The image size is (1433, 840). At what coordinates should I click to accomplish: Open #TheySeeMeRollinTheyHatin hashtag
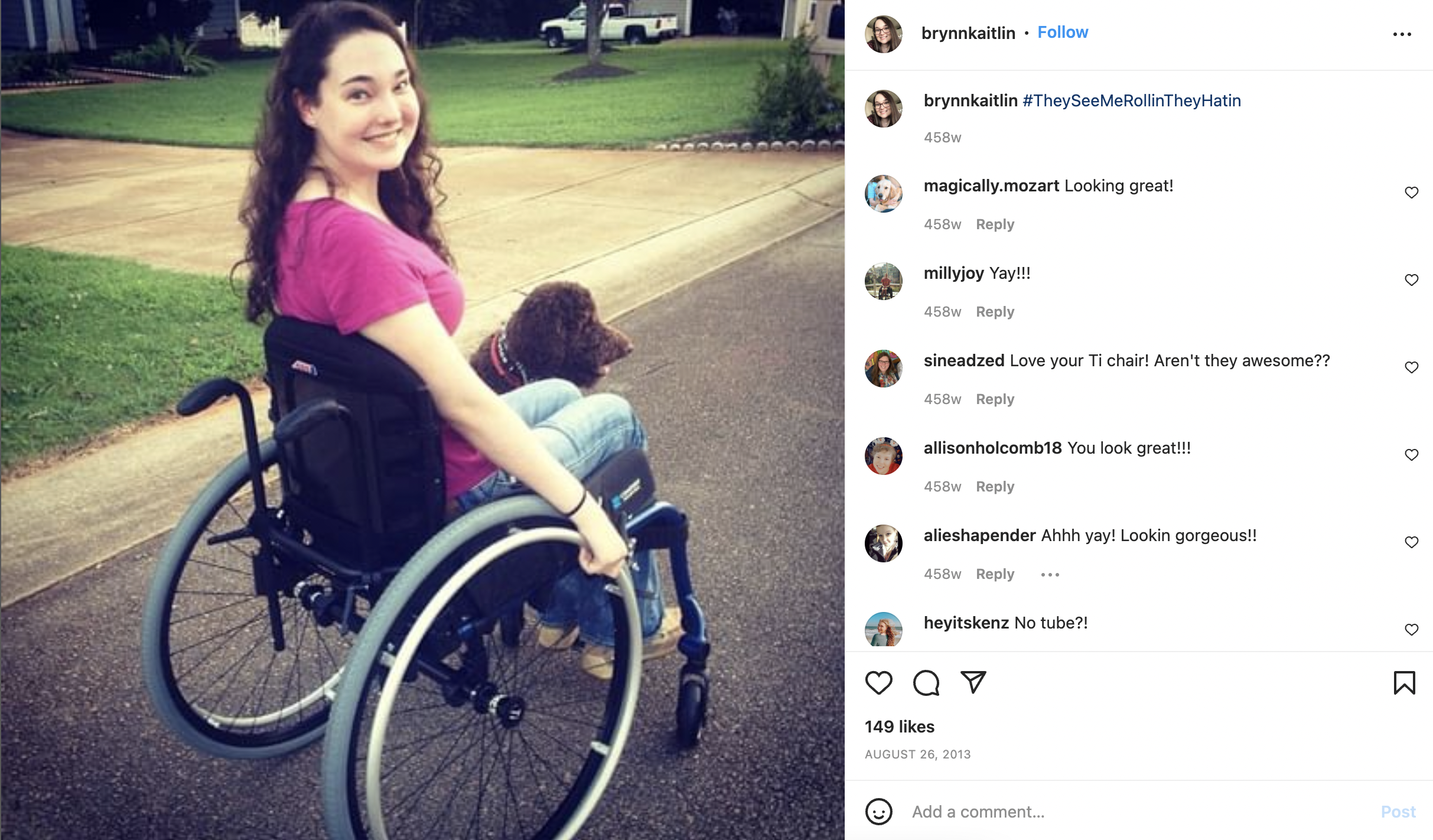point(1131,100)
